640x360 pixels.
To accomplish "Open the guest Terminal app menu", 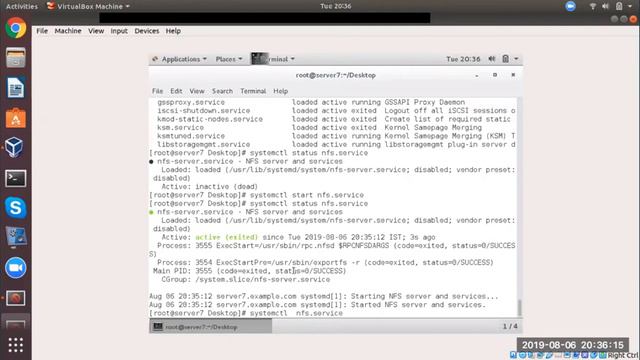I will 273,59.
